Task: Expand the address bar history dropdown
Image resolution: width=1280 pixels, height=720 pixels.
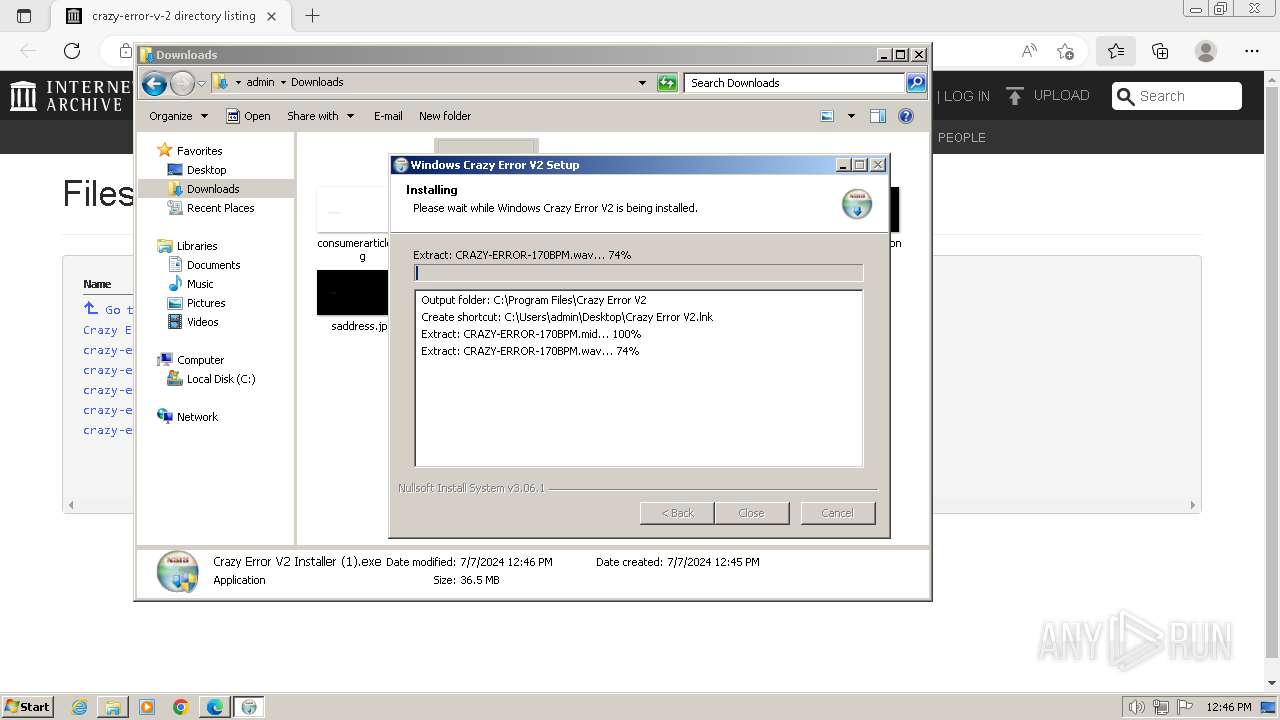Action: coord(642,83)
